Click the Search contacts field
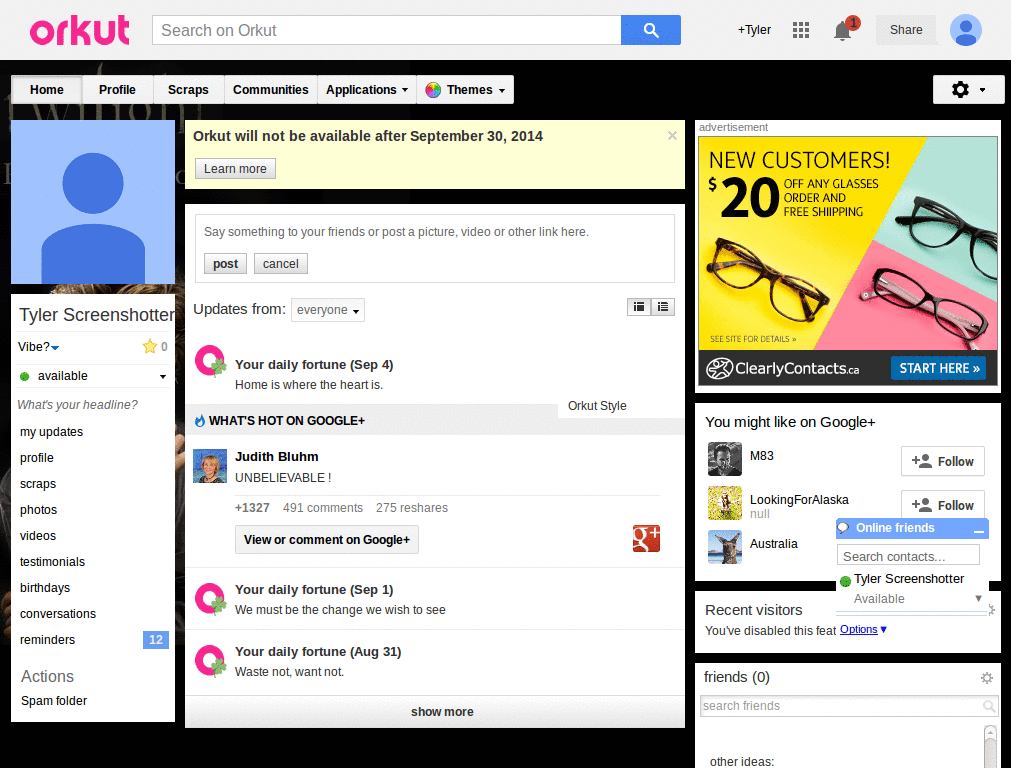Screen dimensions: 1024x768 (x=908, y=556)
